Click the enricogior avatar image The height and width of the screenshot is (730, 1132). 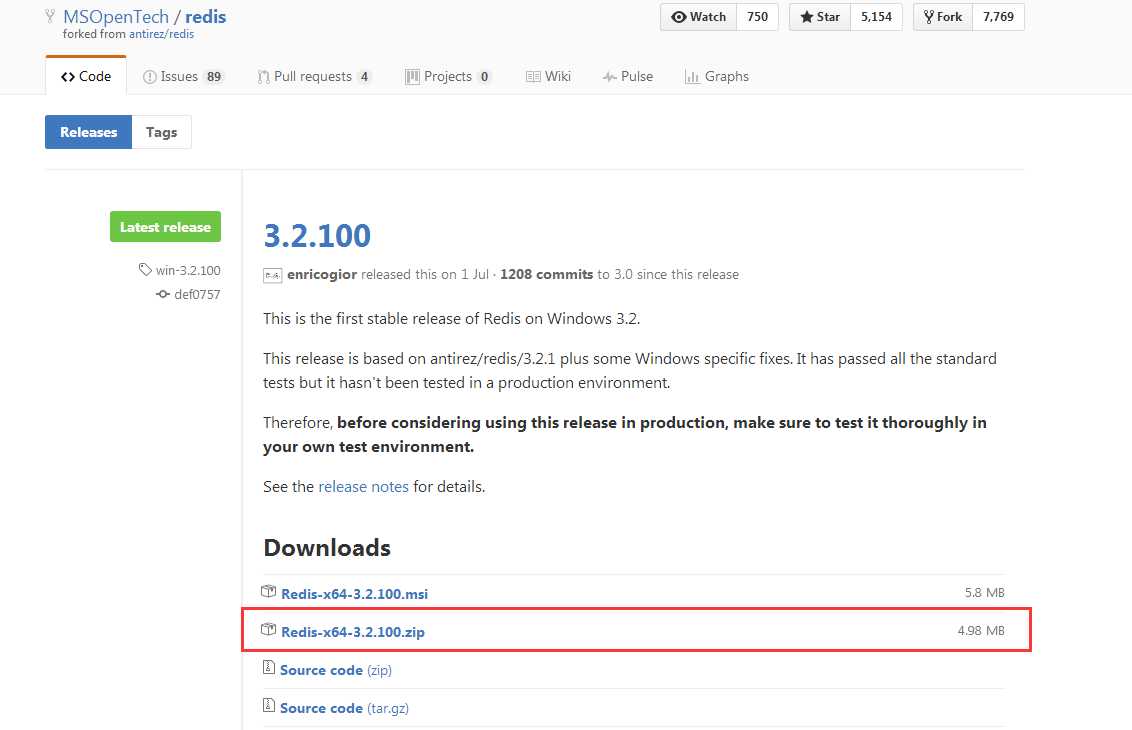(x=272, y=275)
